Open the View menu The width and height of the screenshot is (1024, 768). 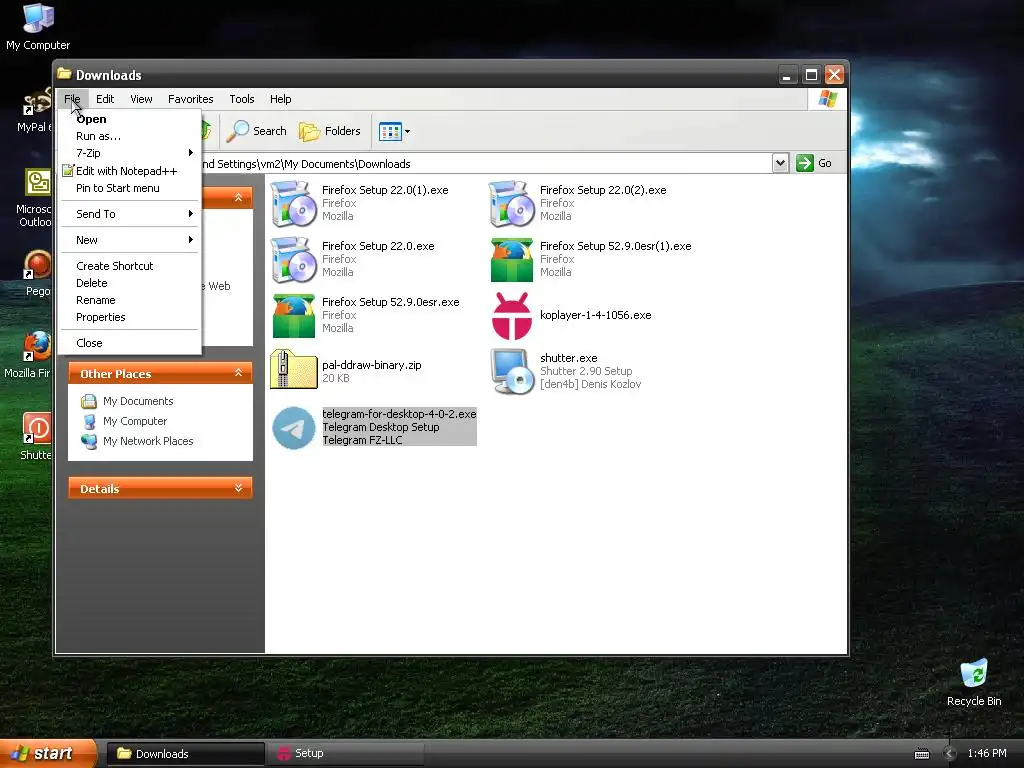141,99
